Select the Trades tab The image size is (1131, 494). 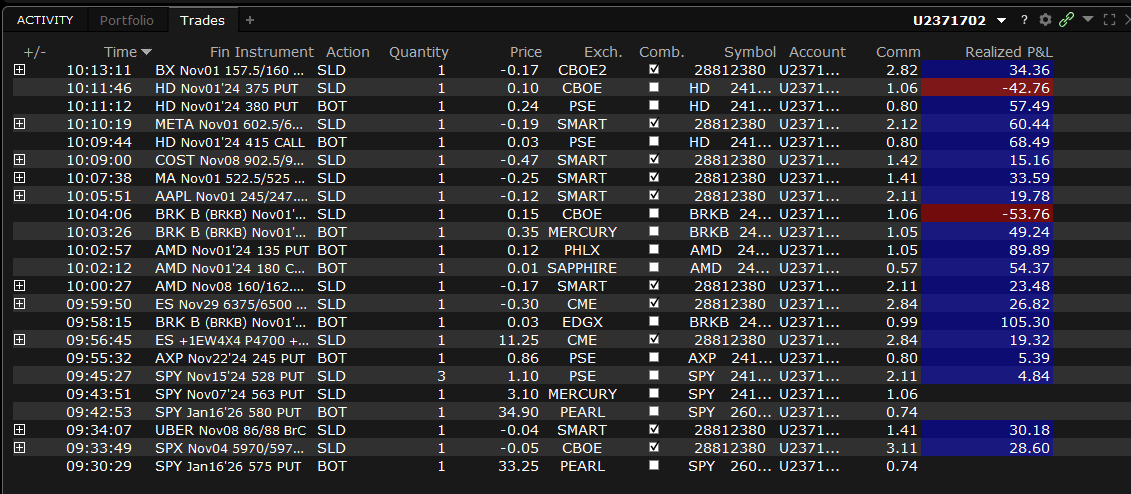202,20
